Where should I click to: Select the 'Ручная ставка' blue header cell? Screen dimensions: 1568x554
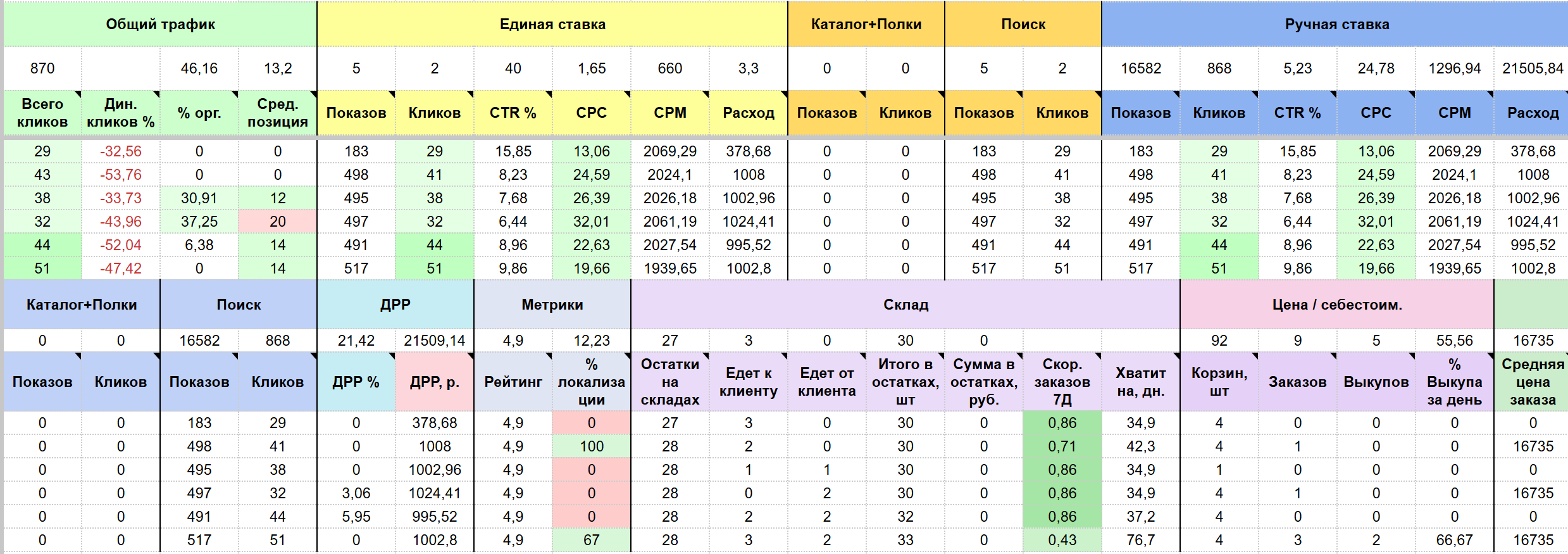1336,24
